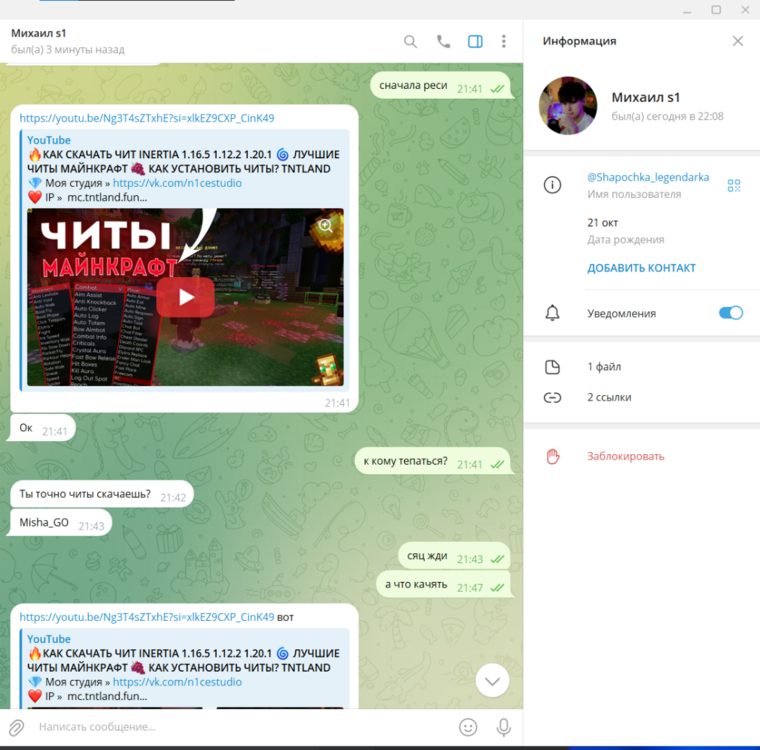Click the @Shapochka_legendarka username
The height and width of the screenshot is (750, 760).
point(648,177)
